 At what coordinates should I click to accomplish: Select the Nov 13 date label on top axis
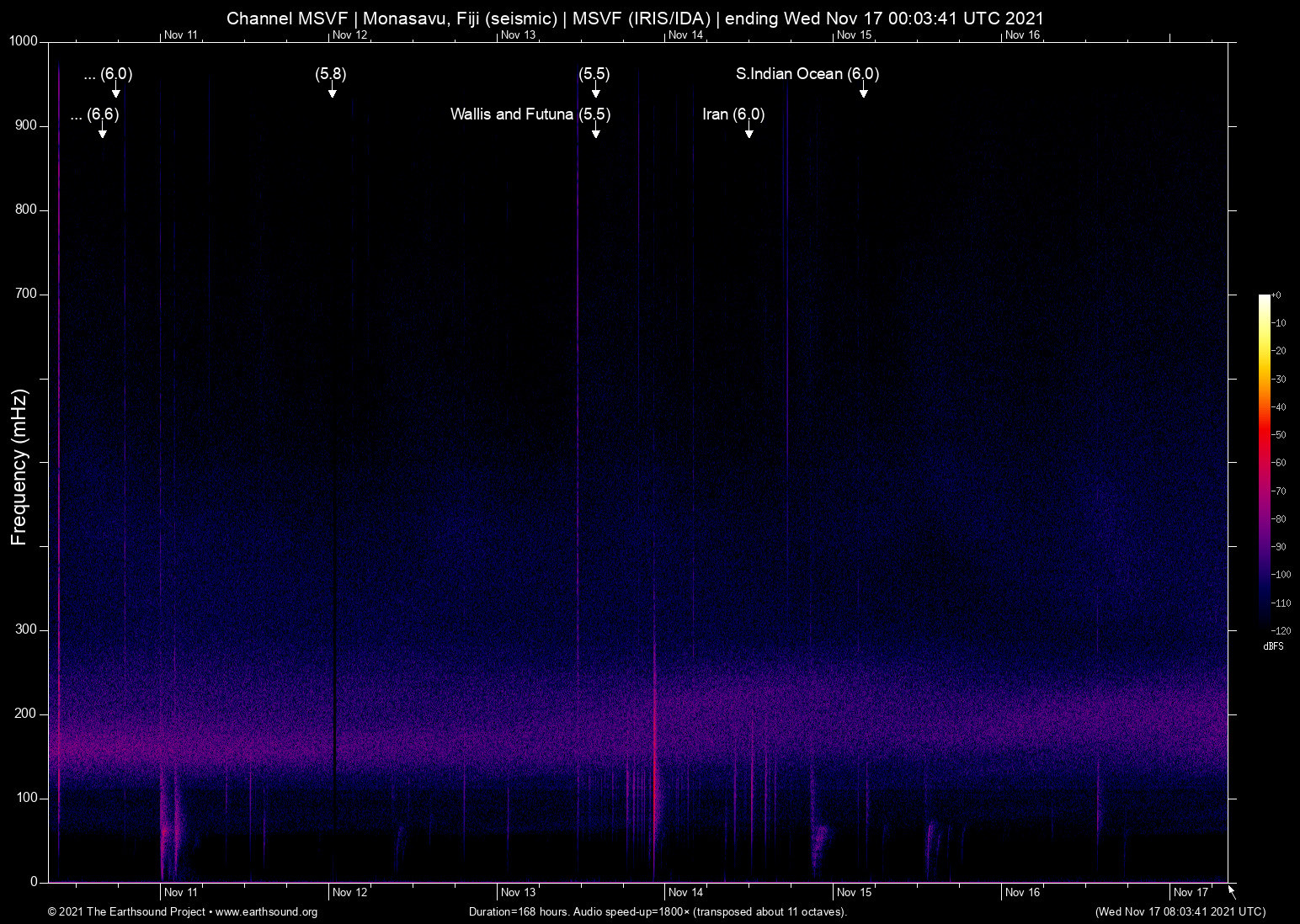pyautogui.click(x=518, y=35)
